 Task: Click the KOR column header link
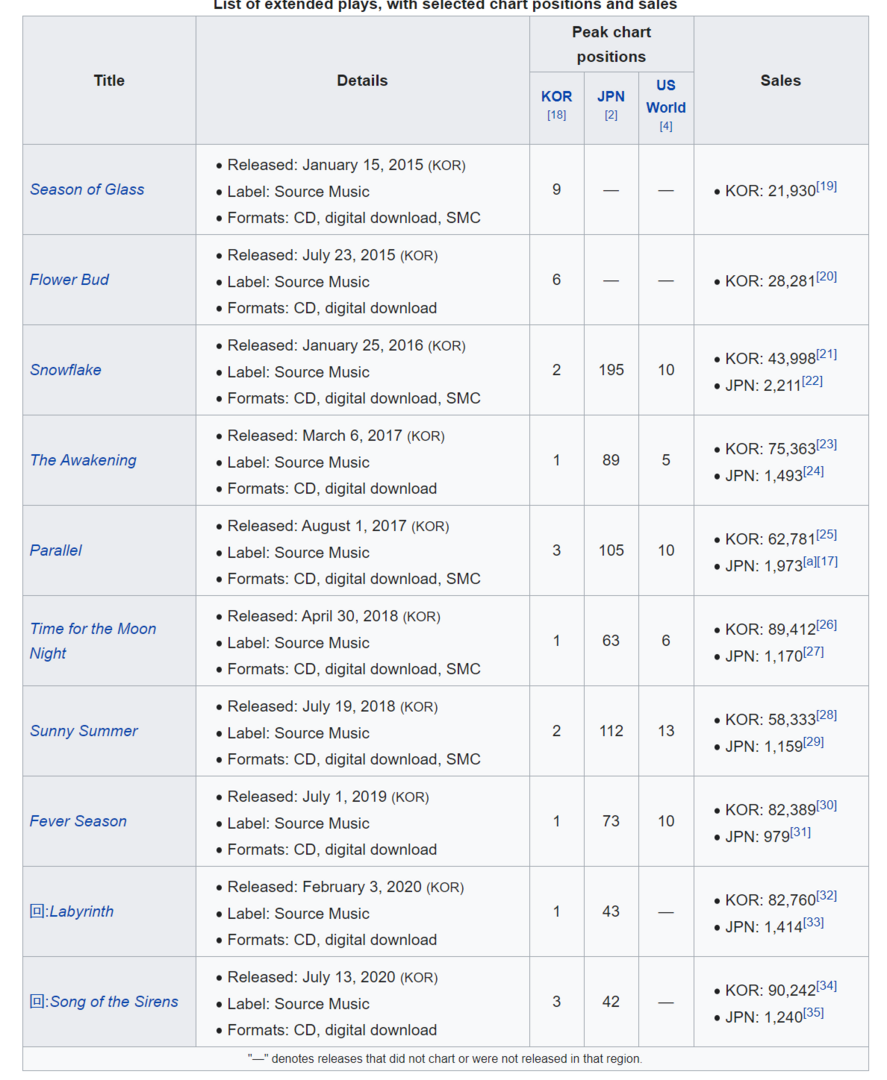click(x=556, y=96)
